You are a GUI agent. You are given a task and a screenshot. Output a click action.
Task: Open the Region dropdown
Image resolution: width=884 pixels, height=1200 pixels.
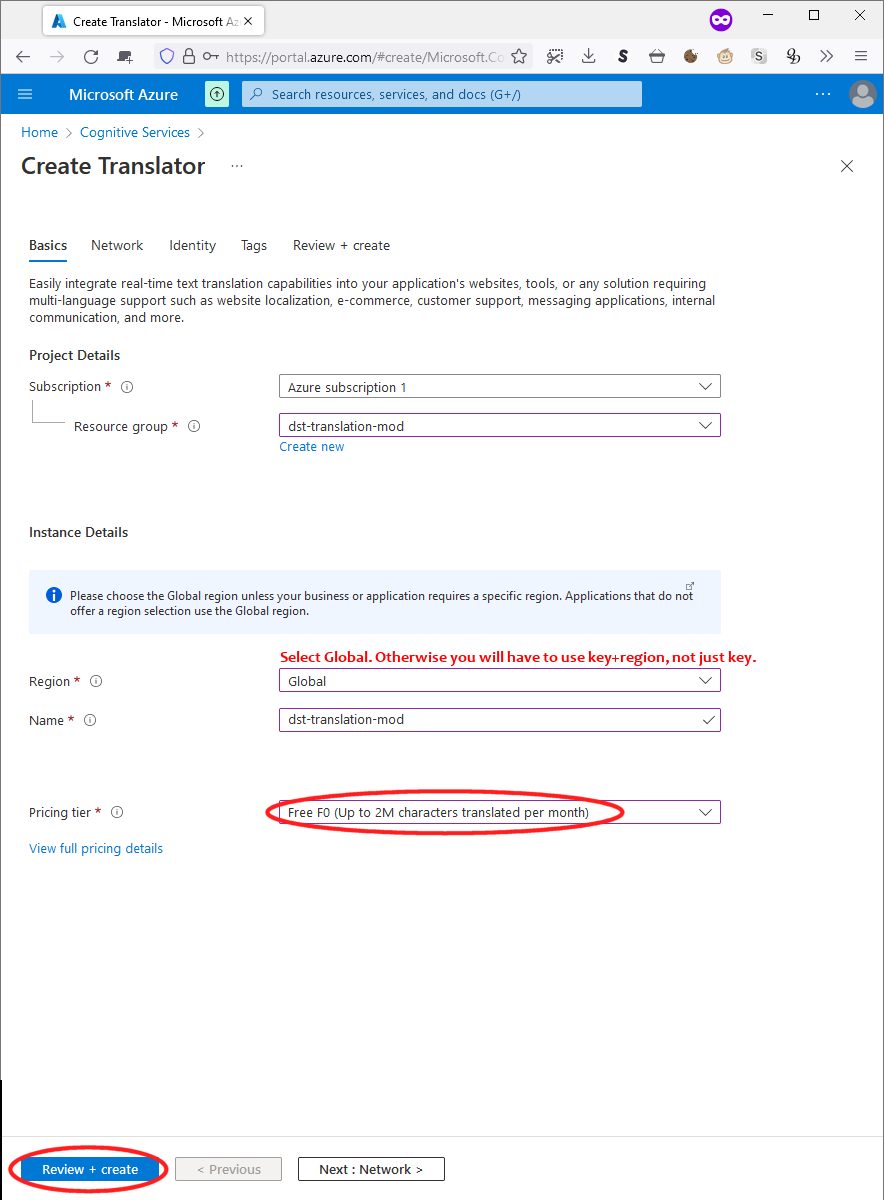pyautogui.click(x=500, y=681)
